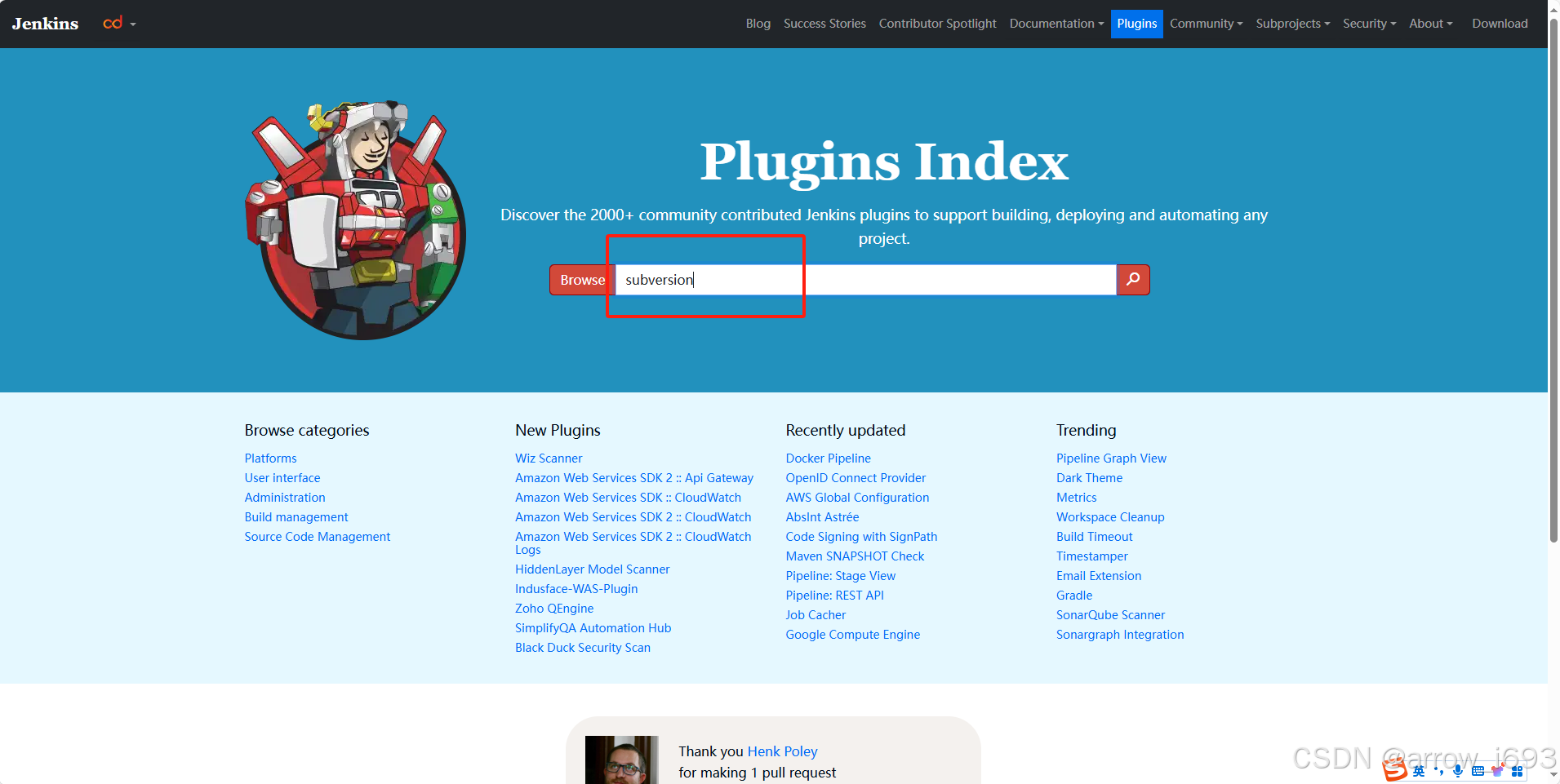The image size is (1560, 784).
Task: Open the CD Foundation dropdown caret
Action: tap(133, 24)
